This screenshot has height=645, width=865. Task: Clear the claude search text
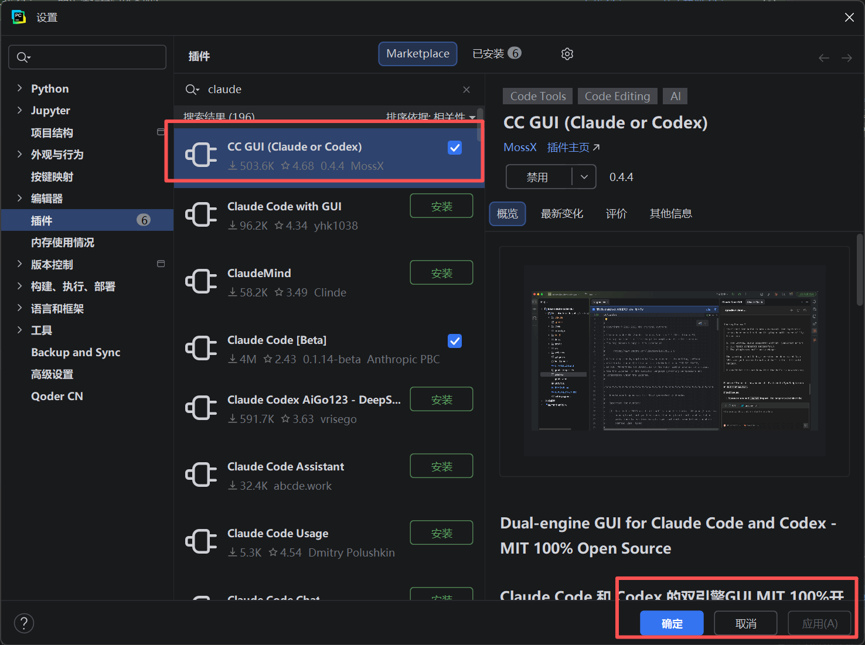[x=467, y=89]
